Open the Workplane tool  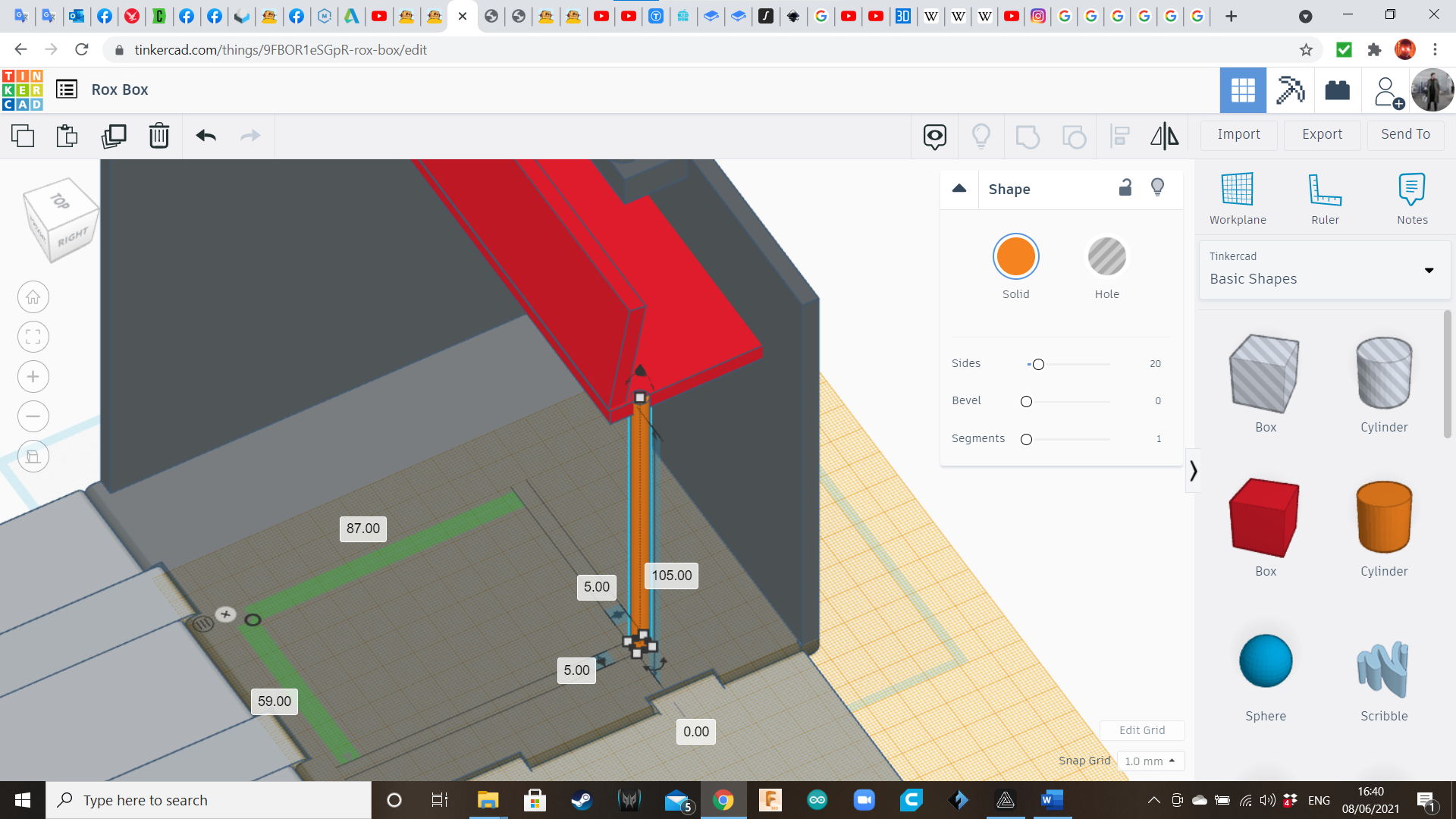pos(1237,199)
